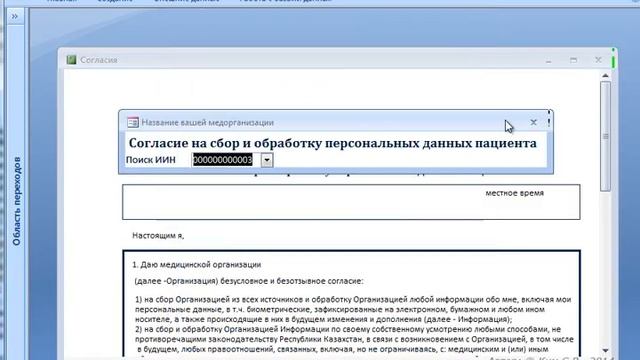The image size is (640, 360).
Task: Maximize the Согласия window
Action: pos(573,60)
